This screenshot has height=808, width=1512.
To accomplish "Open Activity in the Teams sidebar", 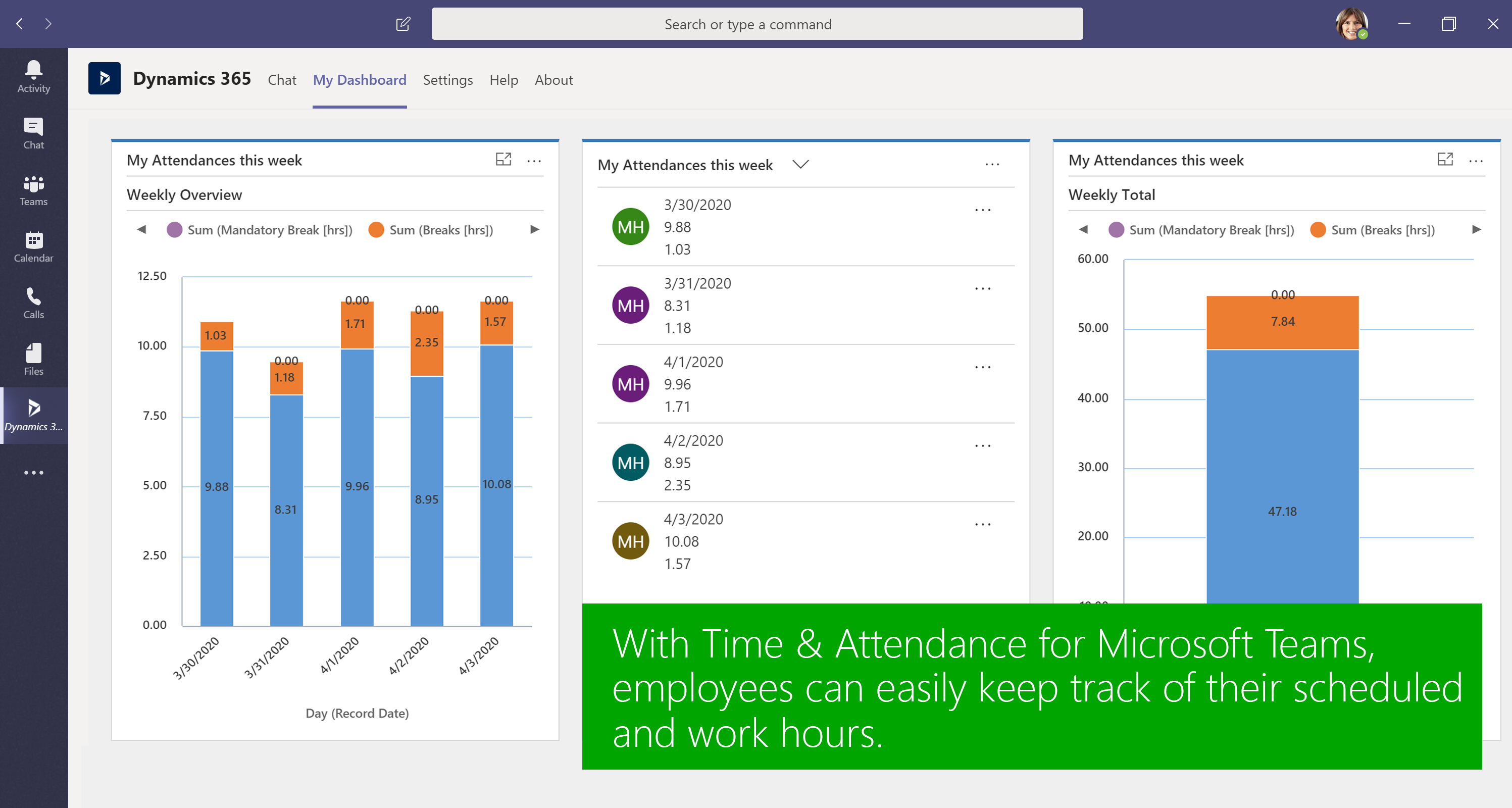I will [33, 76].
